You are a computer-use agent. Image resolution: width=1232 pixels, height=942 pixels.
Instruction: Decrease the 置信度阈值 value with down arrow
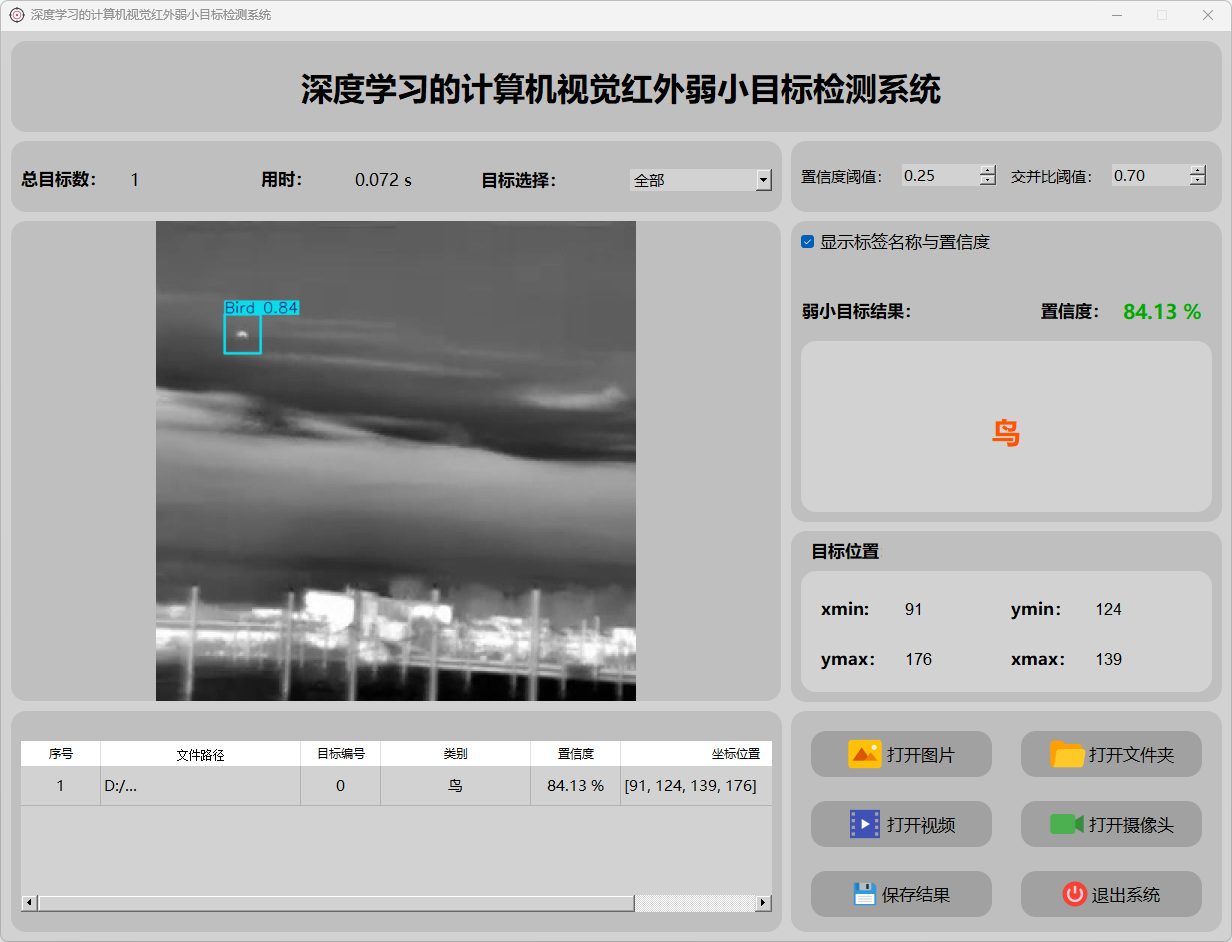(x=988, y=181)
